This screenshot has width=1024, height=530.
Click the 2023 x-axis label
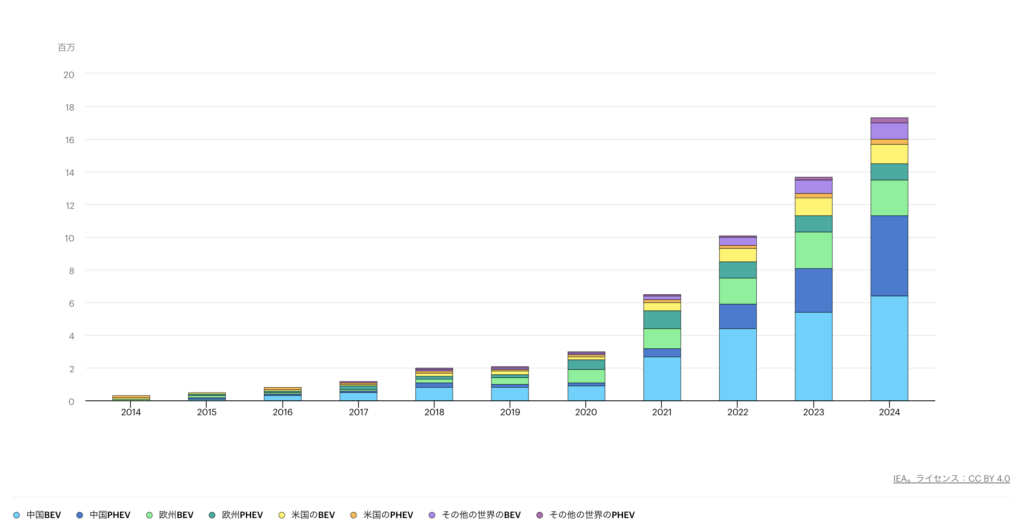coord(813,413)
